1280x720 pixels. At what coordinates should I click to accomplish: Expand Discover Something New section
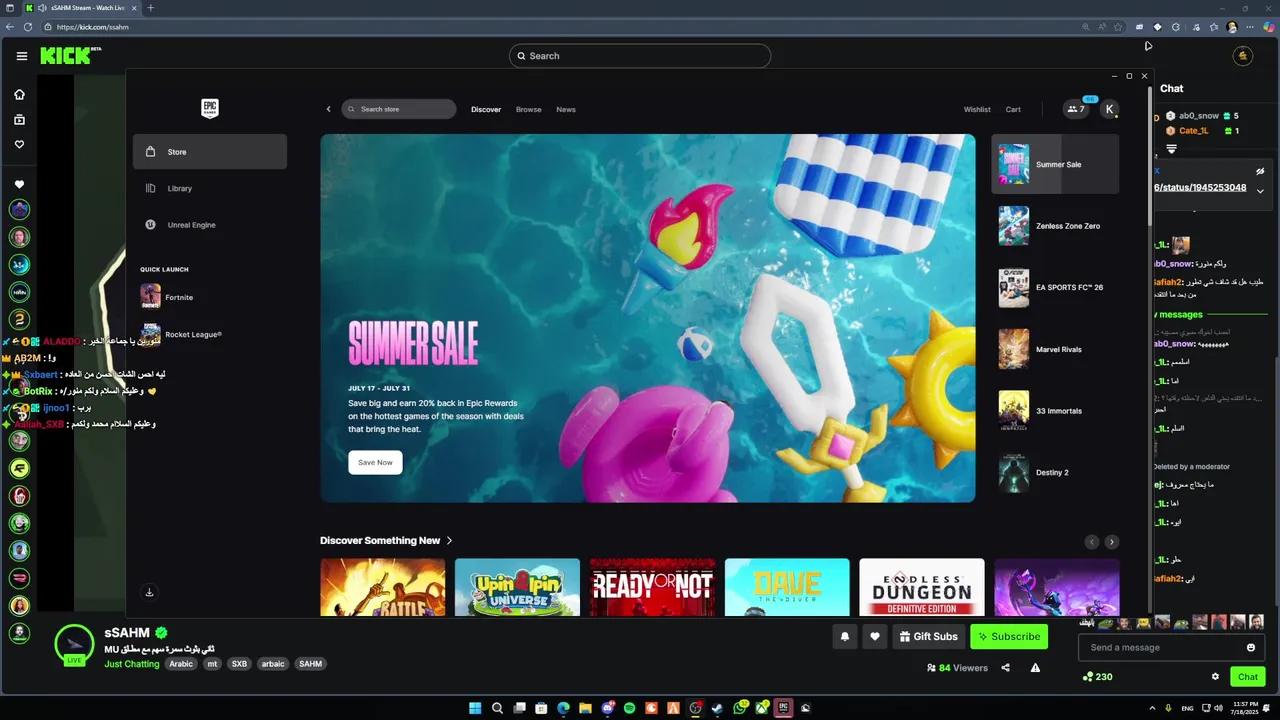pyautogui.click(x=386, y=540)
